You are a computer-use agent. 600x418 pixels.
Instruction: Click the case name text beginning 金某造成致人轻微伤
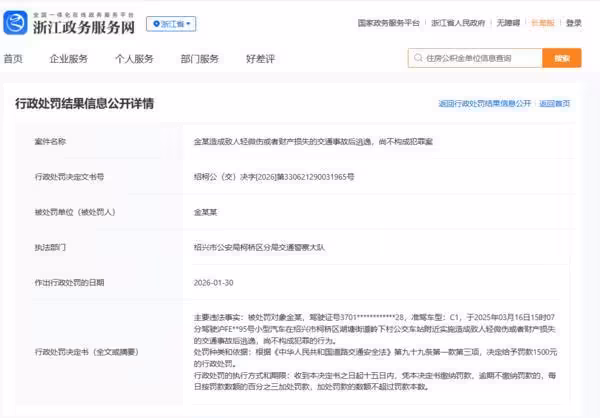click(x=313, y=142)
